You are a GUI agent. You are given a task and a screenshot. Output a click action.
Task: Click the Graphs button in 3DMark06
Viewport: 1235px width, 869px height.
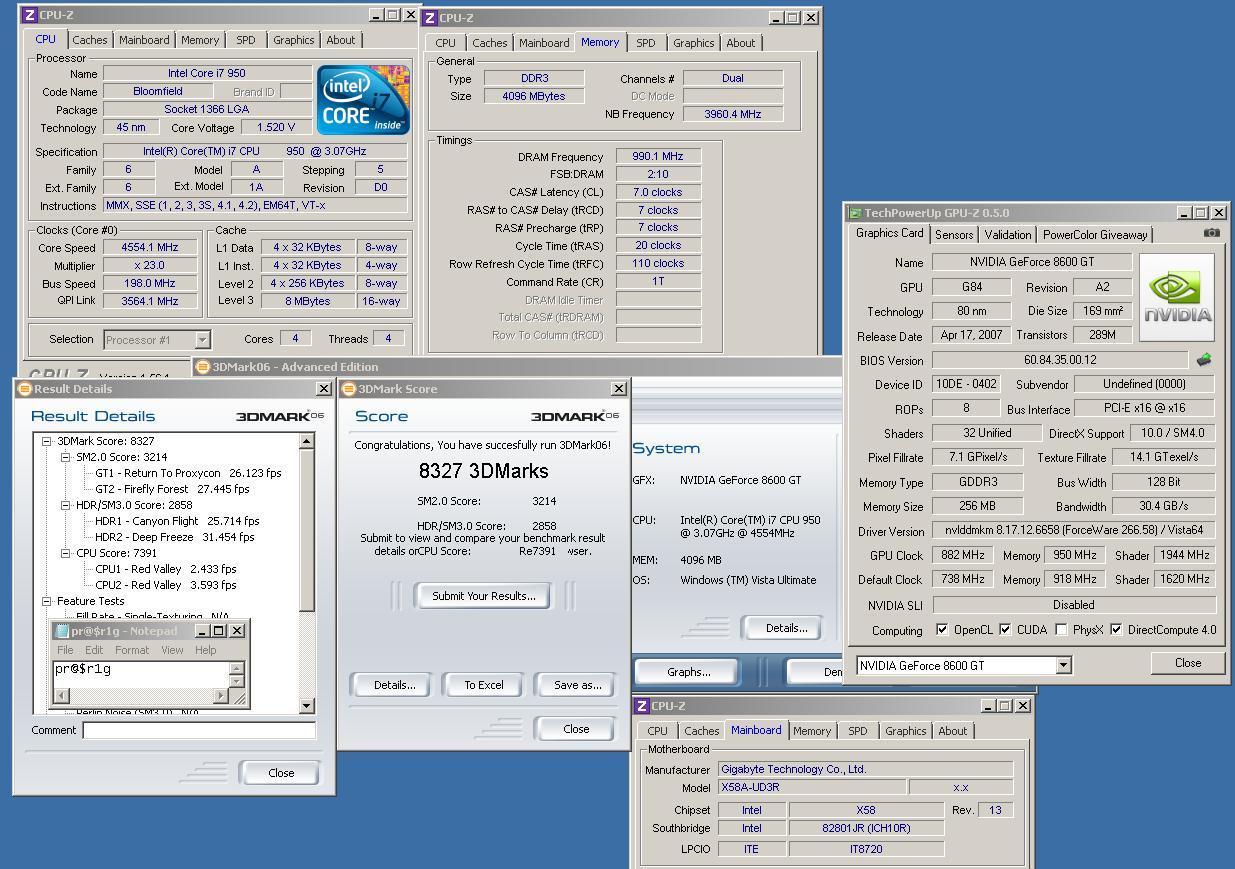[x=688, y=672]
